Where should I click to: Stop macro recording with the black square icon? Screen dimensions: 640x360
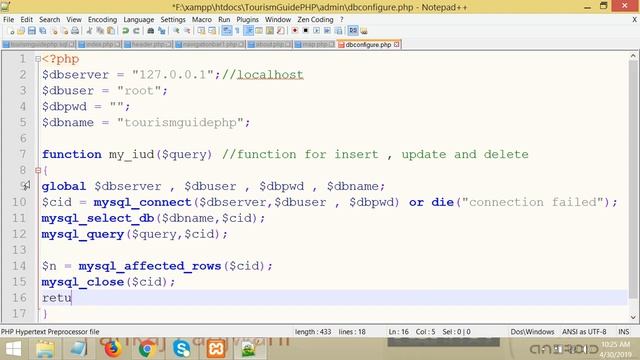305,31
